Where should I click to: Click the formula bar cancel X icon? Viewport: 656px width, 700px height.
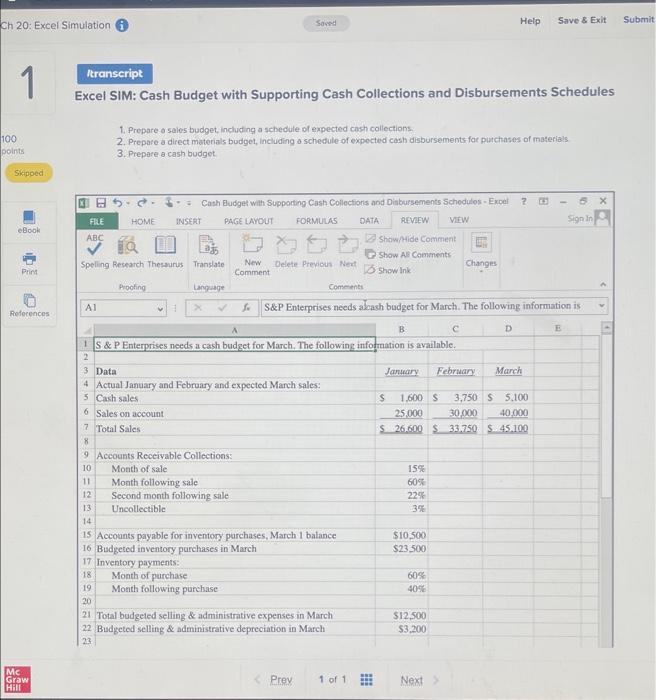click(x=198, y=308)
